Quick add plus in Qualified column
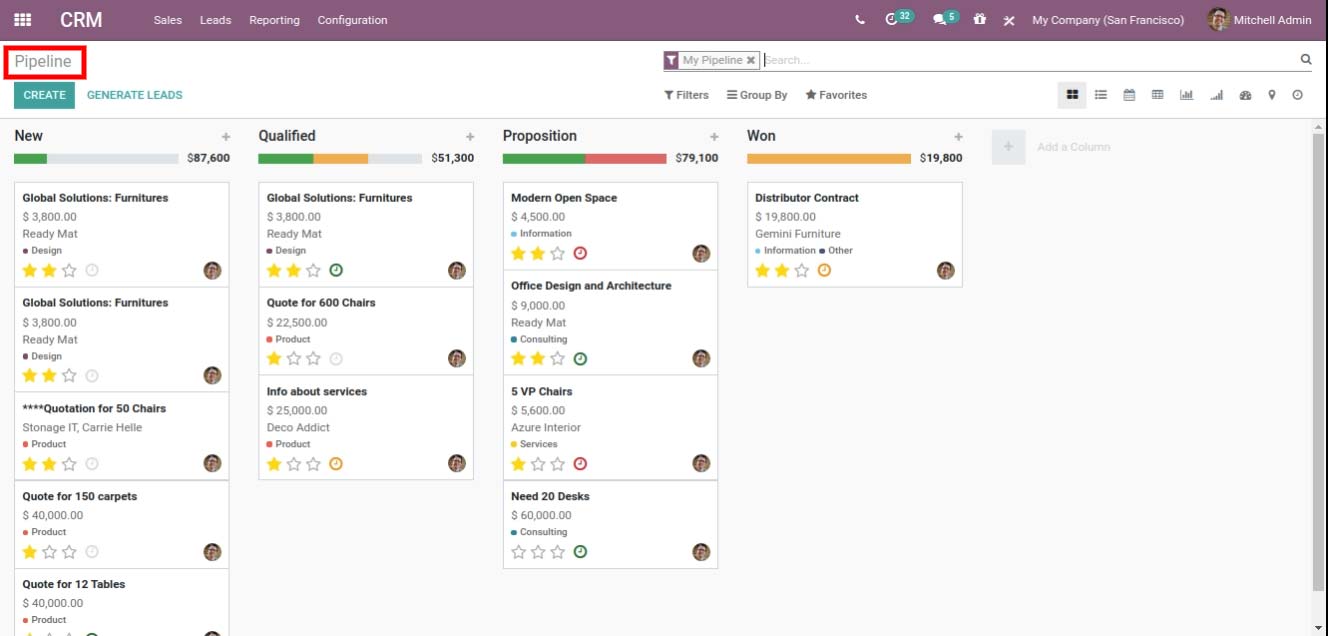The image size is (1328, 636). [470, 137]
